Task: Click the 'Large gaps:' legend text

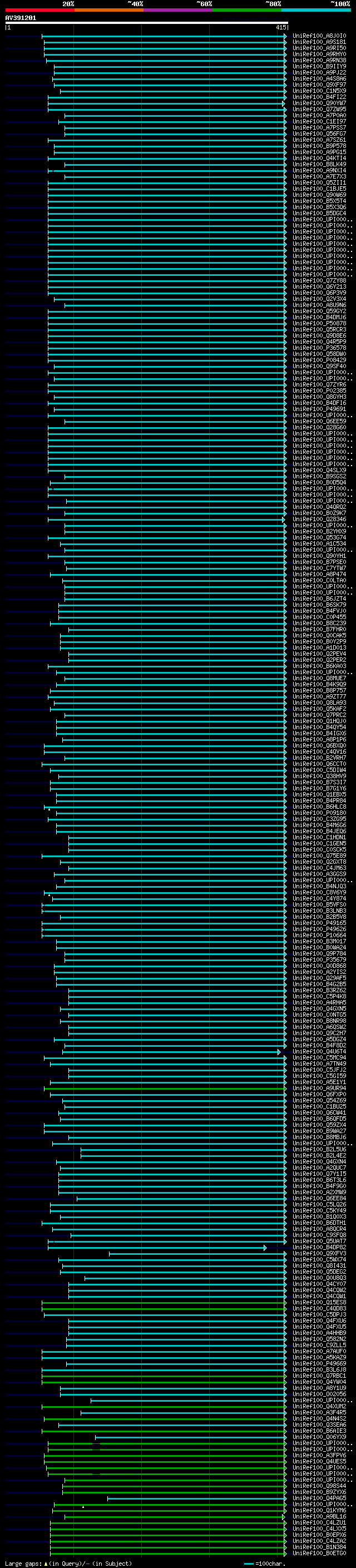Action: (x=23, y=1563)
